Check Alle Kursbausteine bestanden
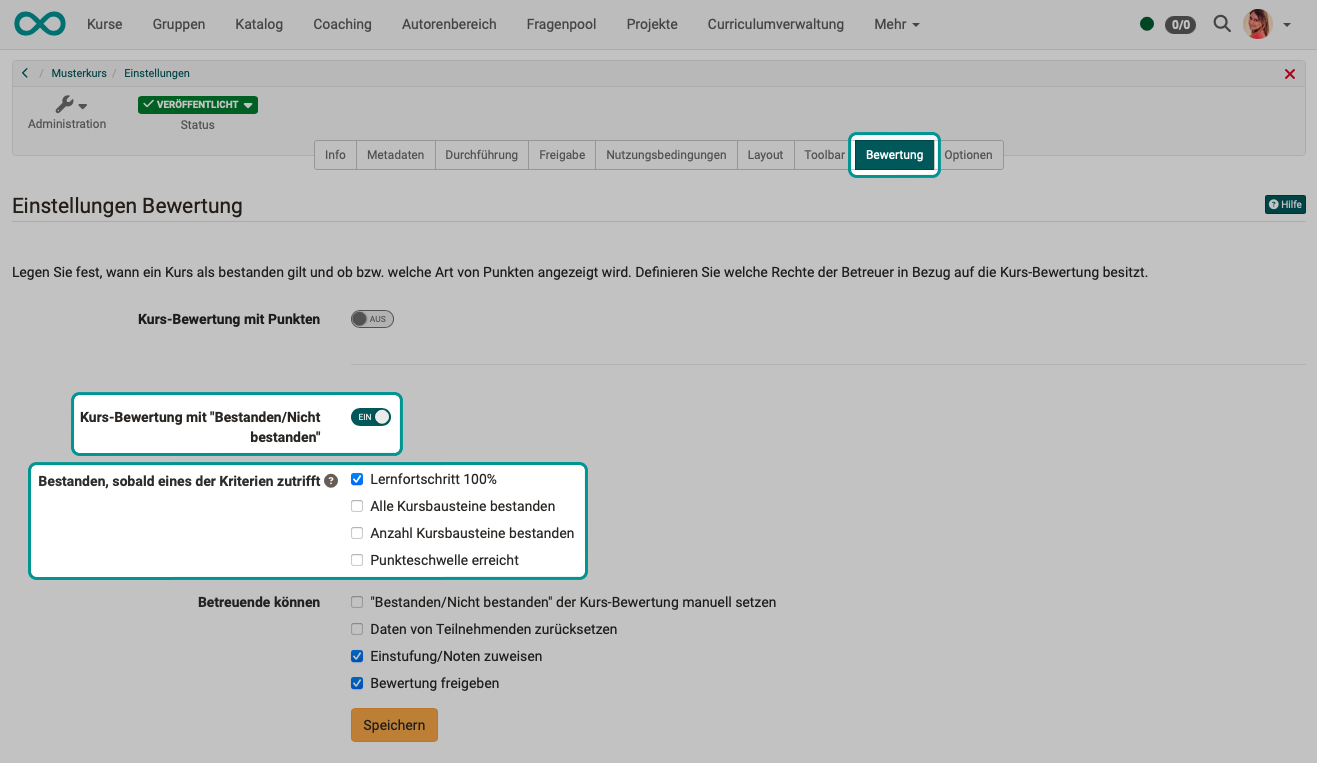The image size is (1317, 763). point(357,506)
